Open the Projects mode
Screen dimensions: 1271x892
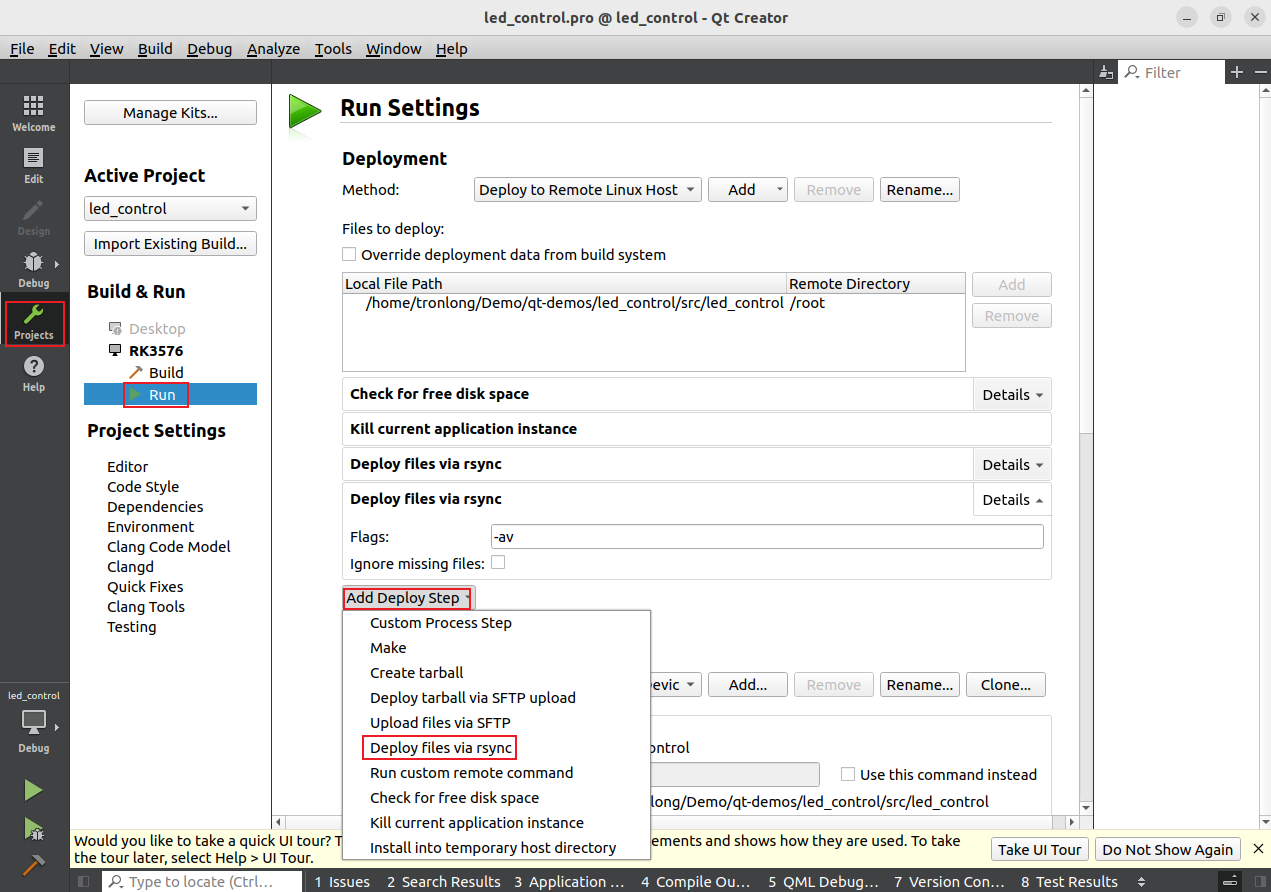coord(34,323)
